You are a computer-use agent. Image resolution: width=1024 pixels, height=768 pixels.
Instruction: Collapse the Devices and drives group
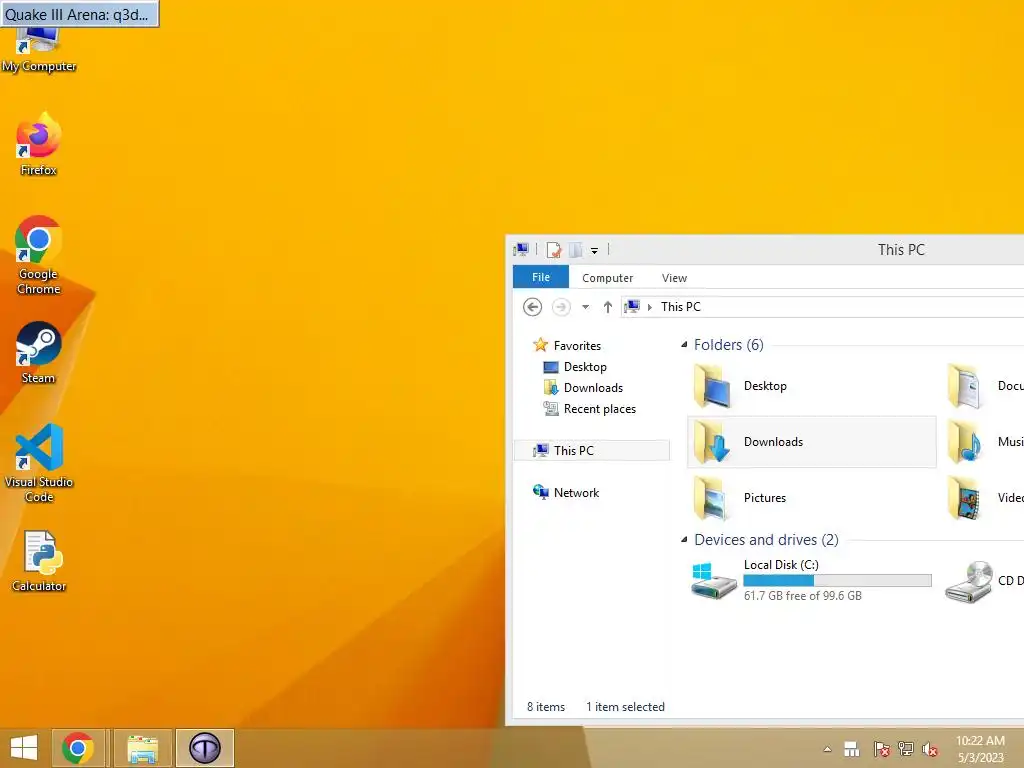(x=684, y=540)
